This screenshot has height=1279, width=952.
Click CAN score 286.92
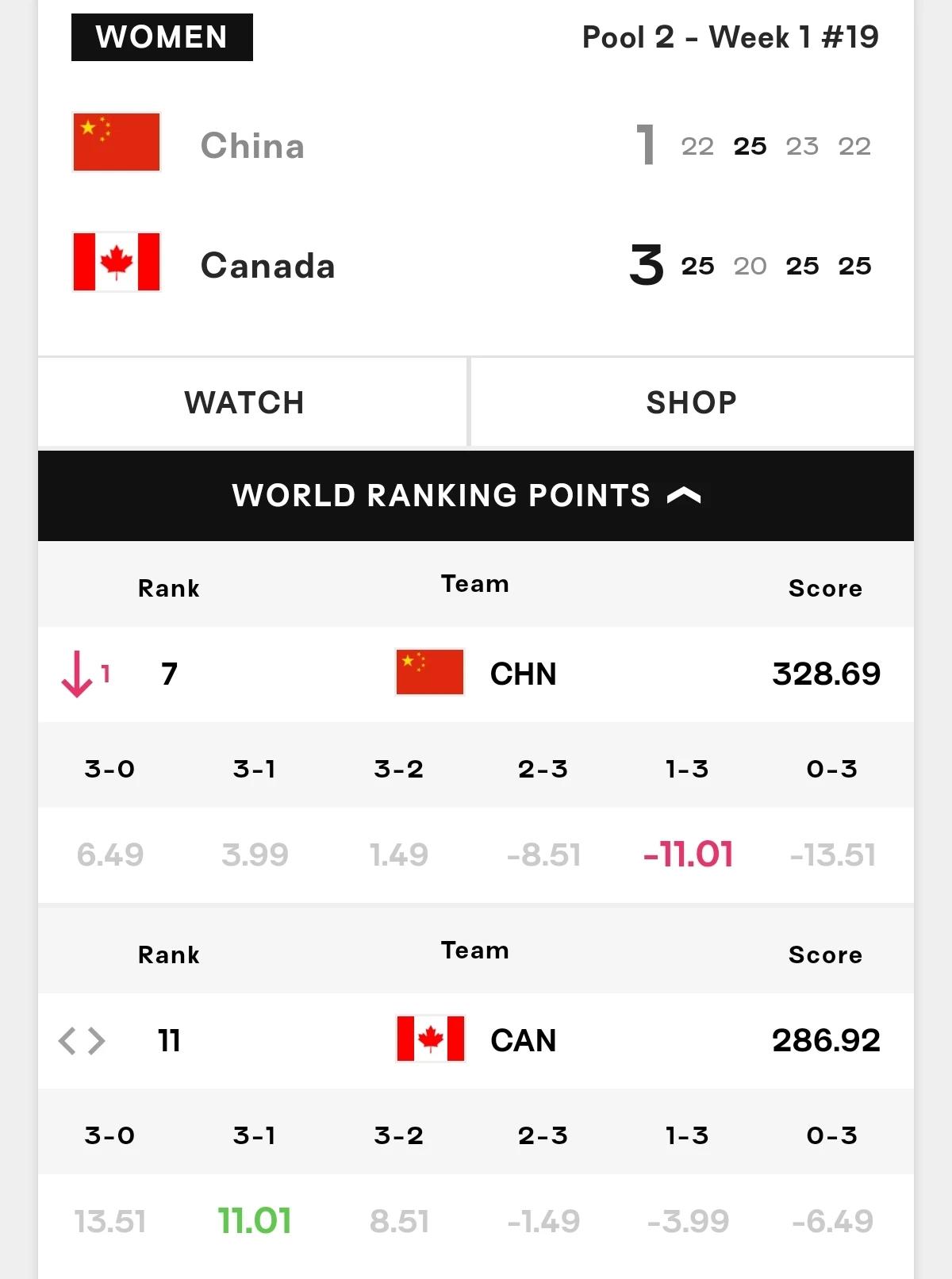click(x=826, y=1040)
